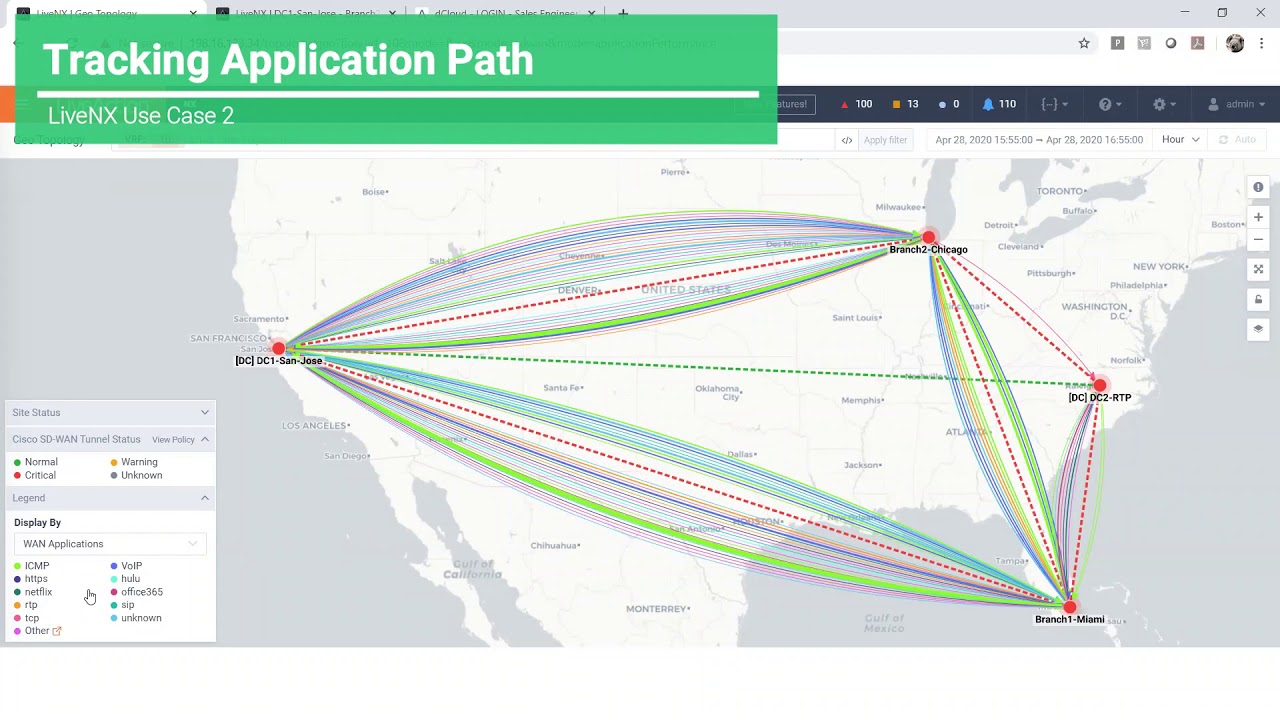
Task: Click the VoIP legend color dot
Action: pos(114,566)
